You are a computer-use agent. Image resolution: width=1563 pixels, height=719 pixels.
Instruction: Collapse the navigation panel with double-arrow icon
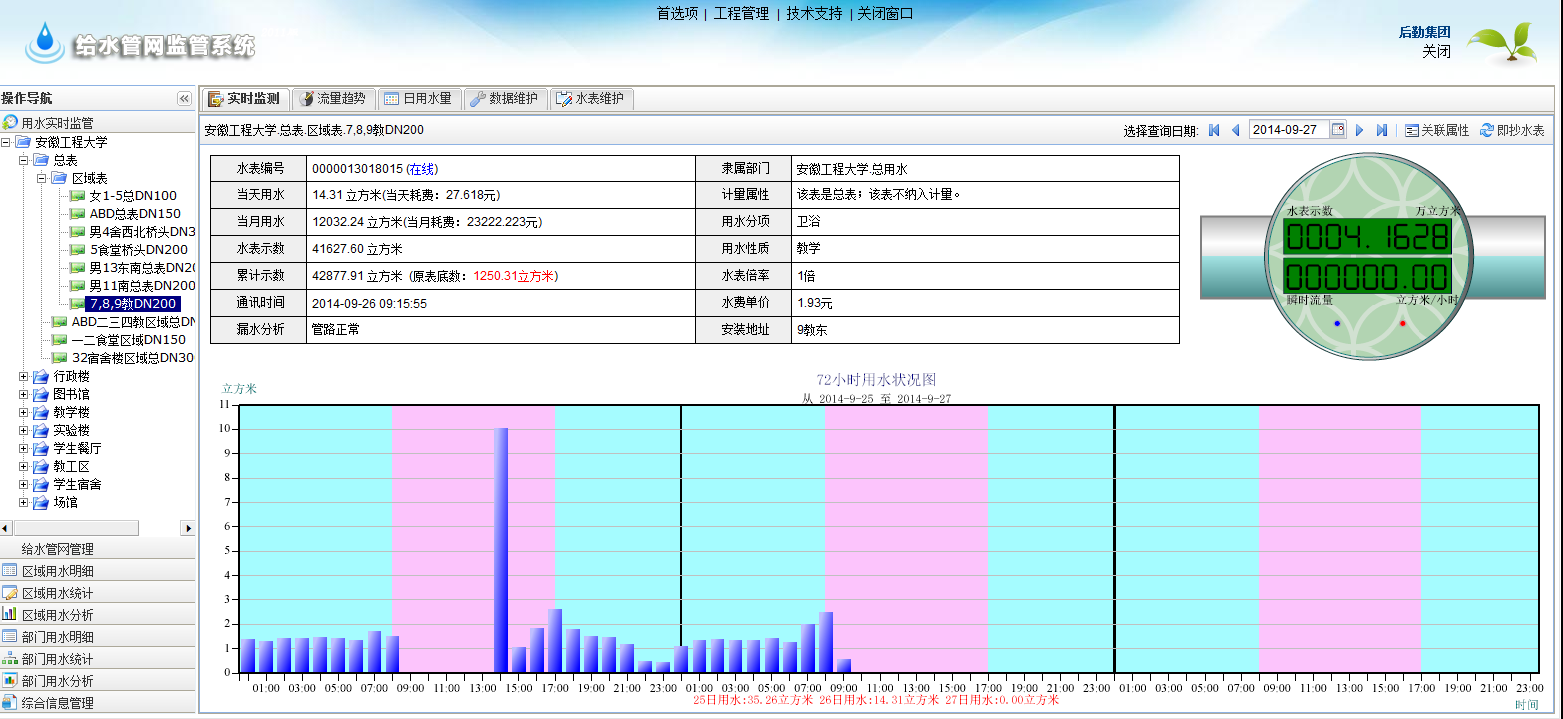click(184, 98)
